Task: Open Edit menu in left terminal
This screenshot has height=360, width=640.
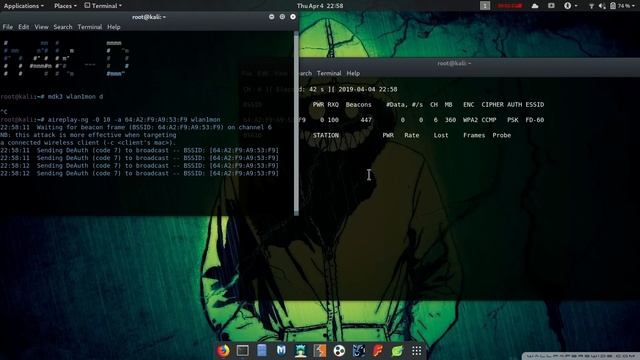Action: click(x=24, y=27)
